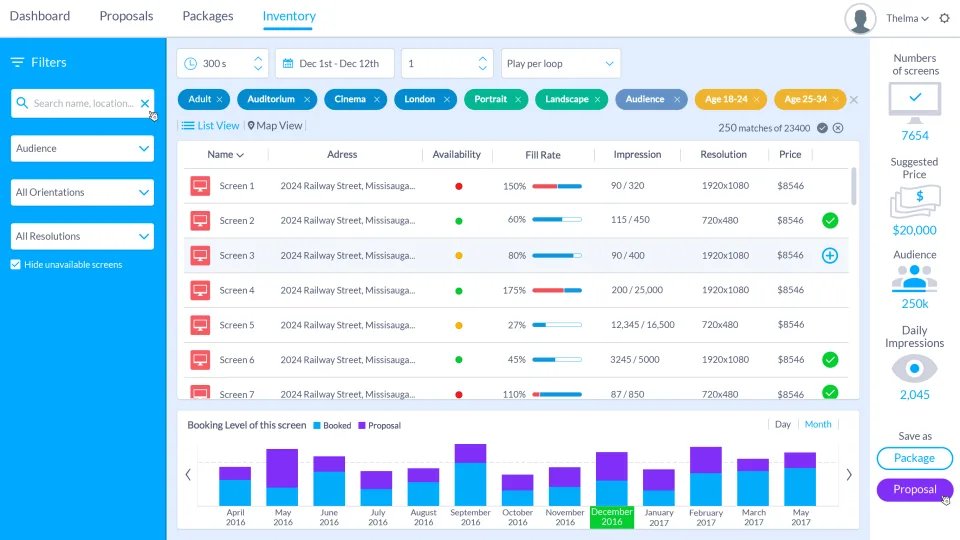The width and height of the screenshot is (960, 540).
Task: Save as Package button
Action: click(x=914, y=458)
